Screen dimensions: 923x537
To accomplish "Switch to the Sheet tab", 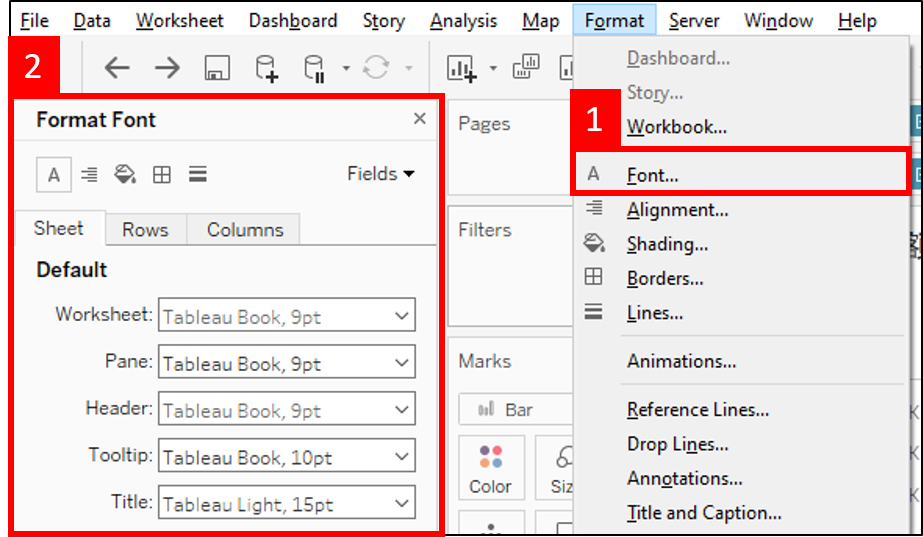I will pyautogui.click(x=59, y=228).
